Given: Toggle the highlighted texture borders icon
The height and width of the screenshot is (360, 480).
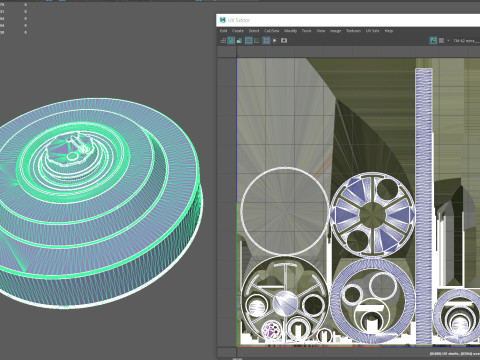Looking at the screenshot, I should [x=249, y=41].
